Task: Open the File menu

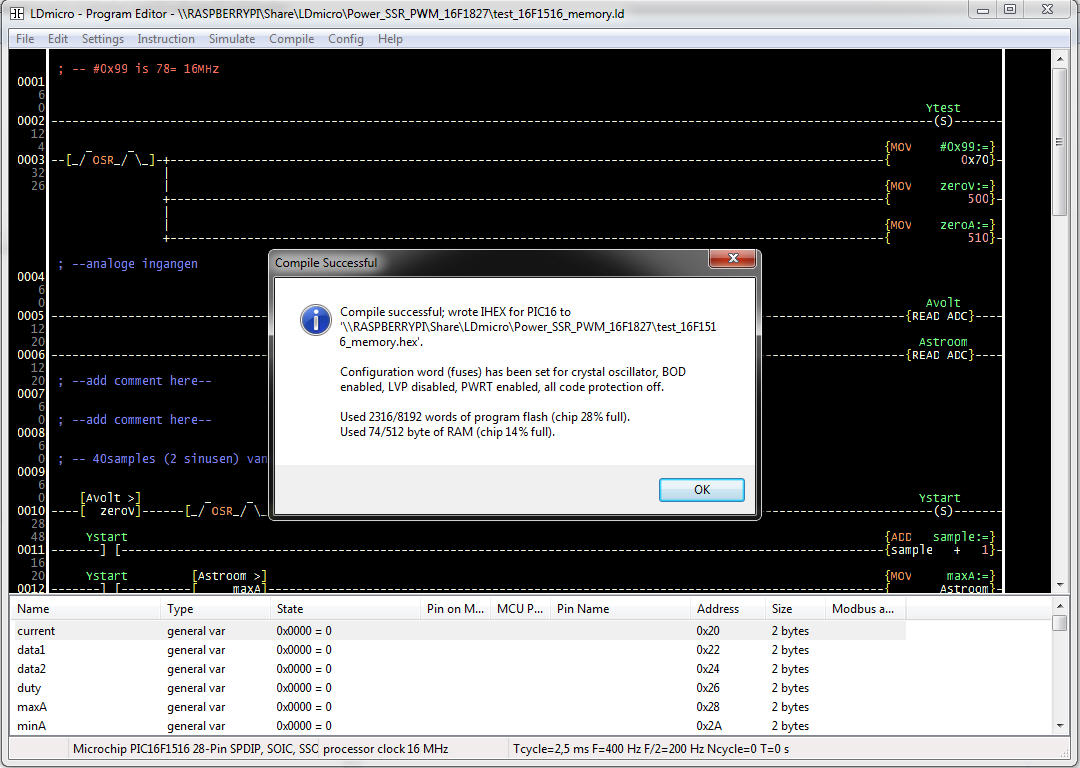Action: point(25,39)
